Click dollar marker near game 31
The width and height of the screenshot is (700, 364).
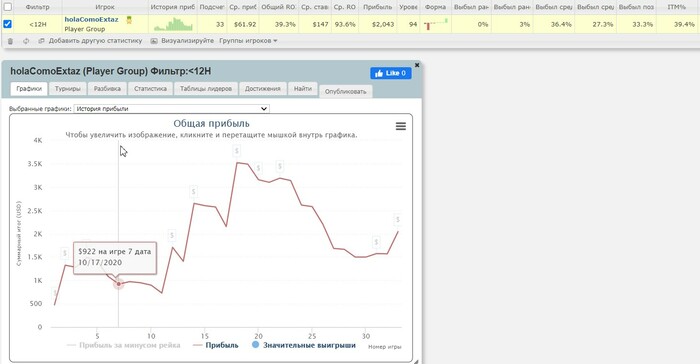[x=376, y=242]
